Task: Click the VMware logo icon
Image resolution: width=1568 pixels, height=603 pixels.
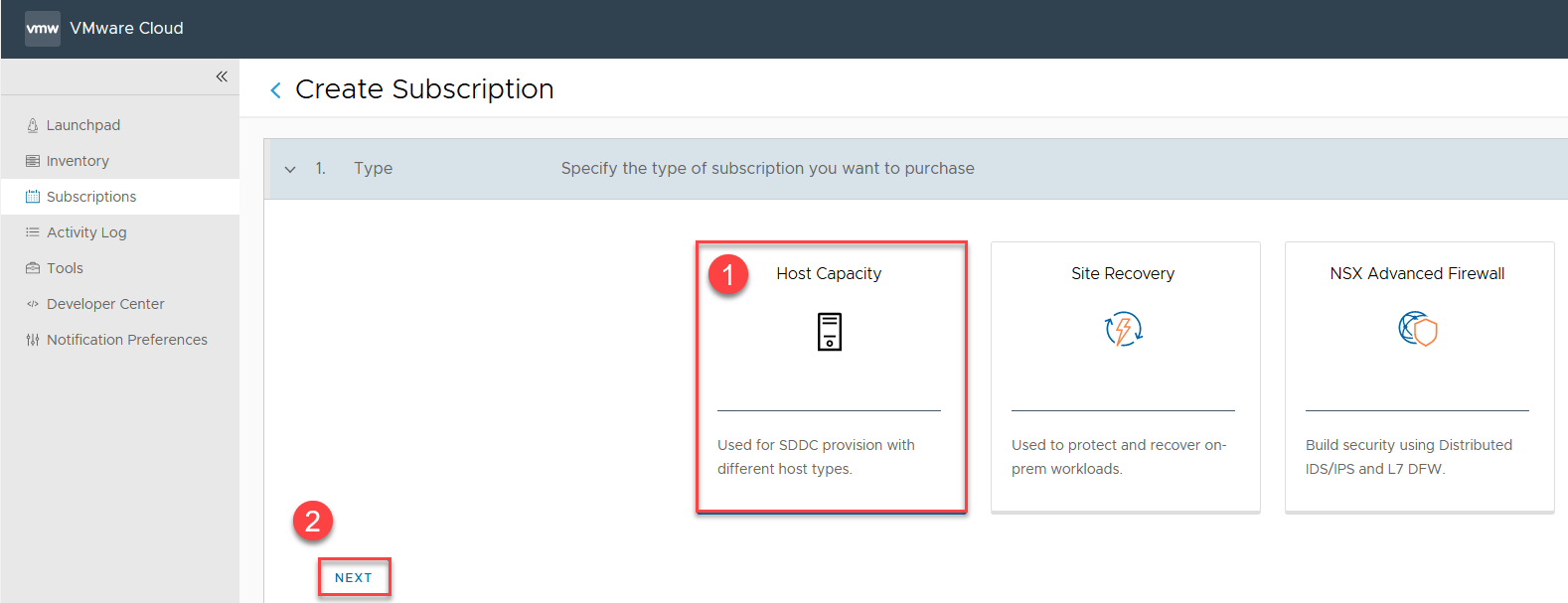Action: pos(42,29)
